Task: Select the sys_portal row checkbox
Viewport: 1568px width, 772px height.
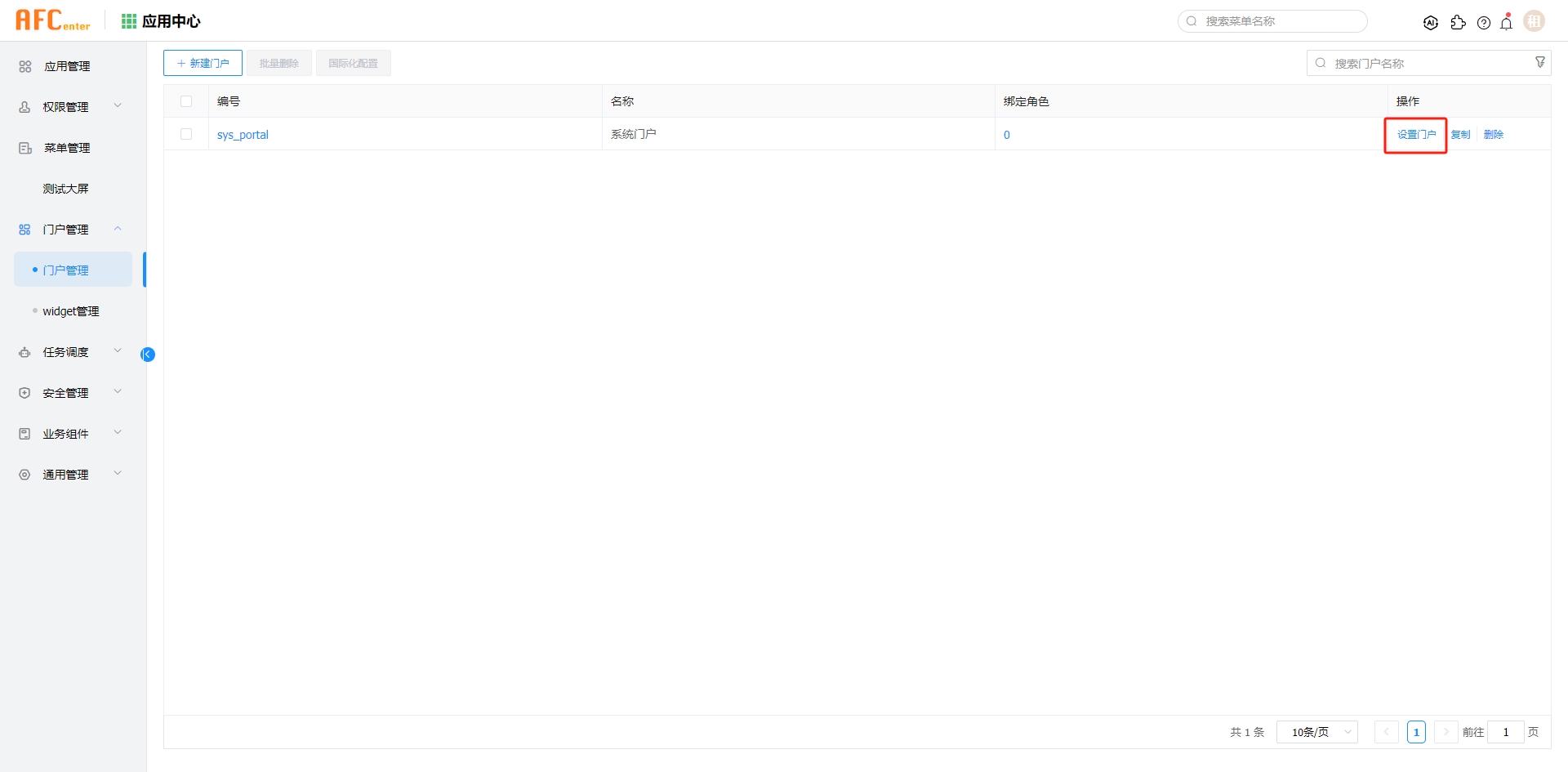Action: tap(186, 134)
